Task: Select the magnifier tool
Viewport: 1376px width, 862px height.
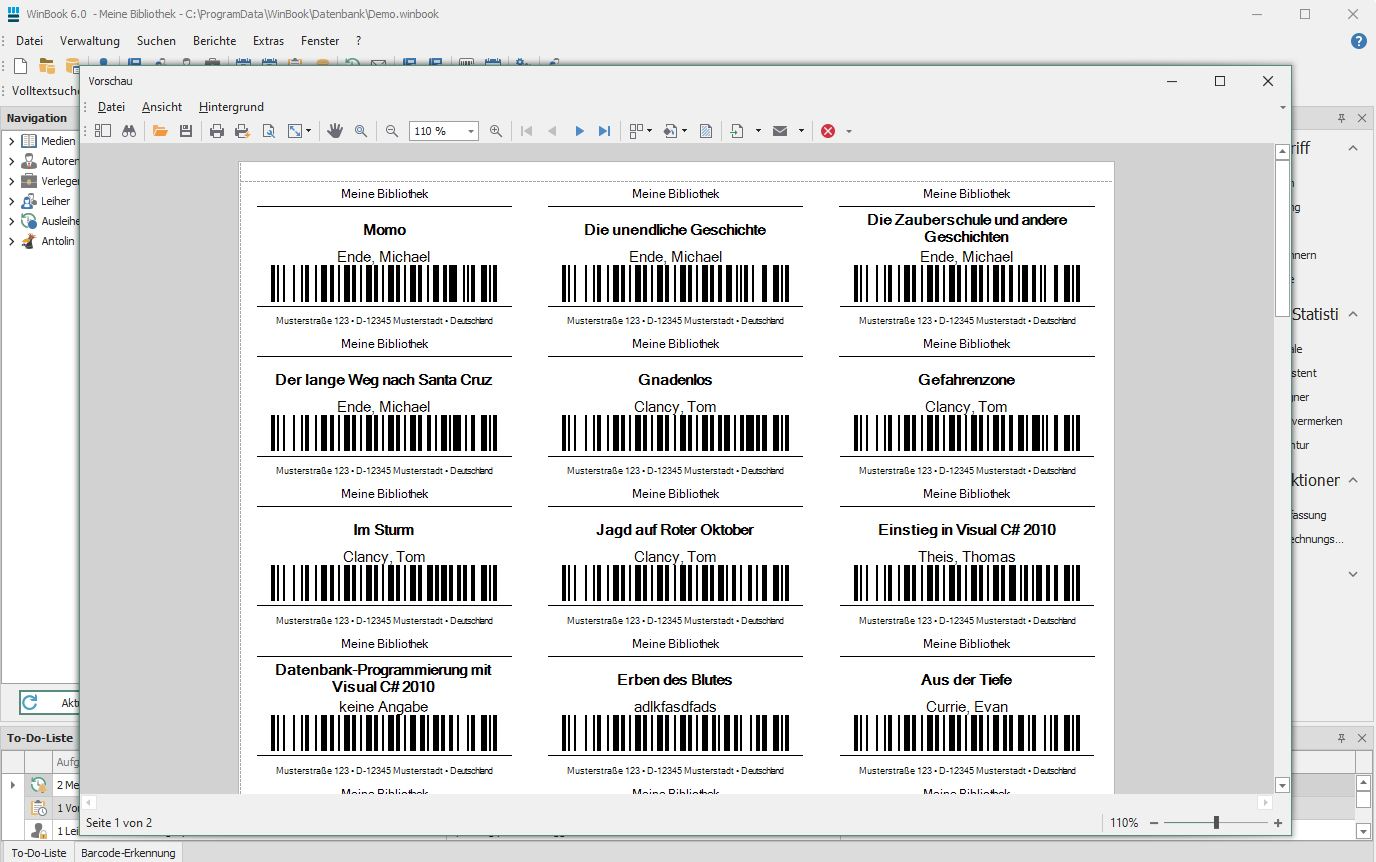Action: pos(361,131)
